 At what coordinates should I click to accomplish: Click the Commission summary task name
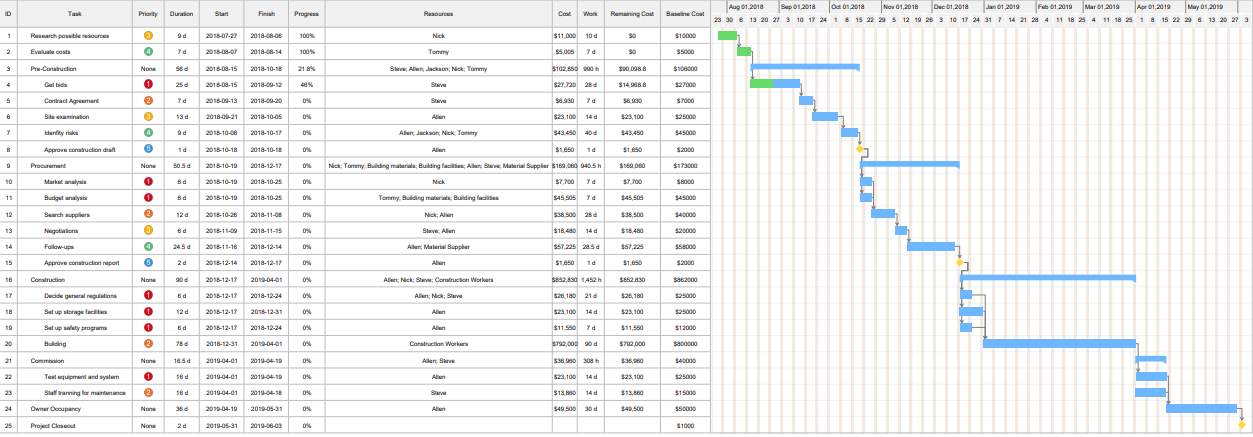point(47,360)
